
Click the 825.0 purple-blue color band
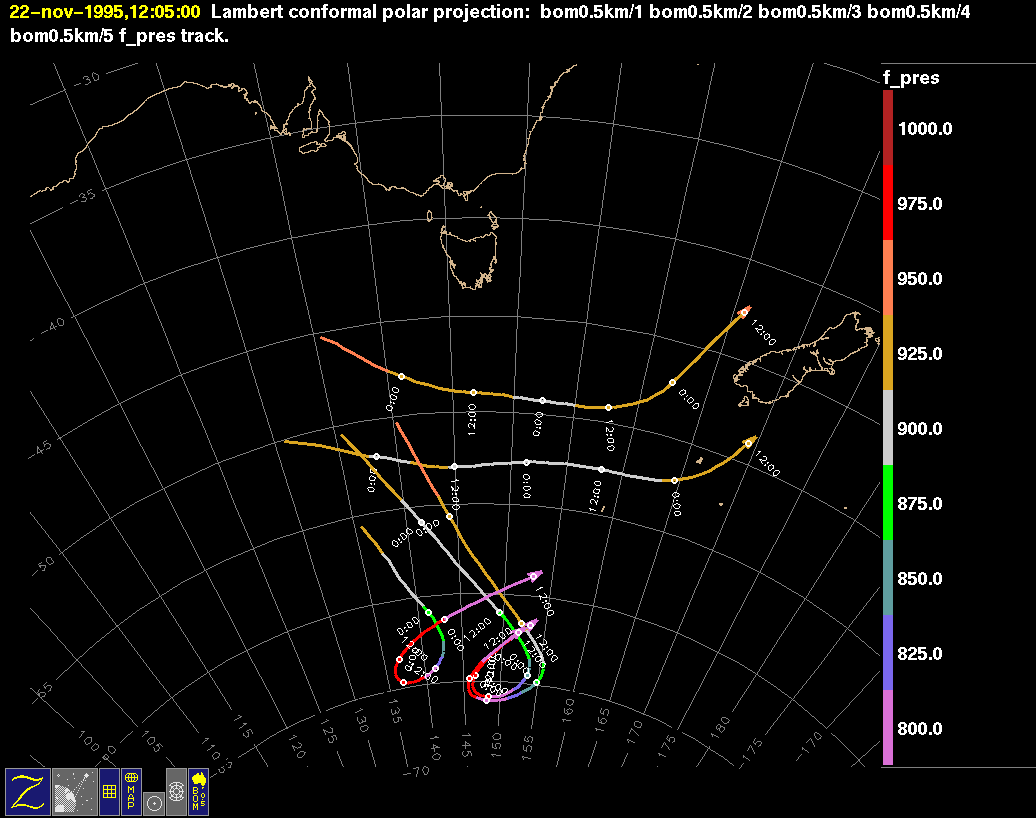pos(888,653)
